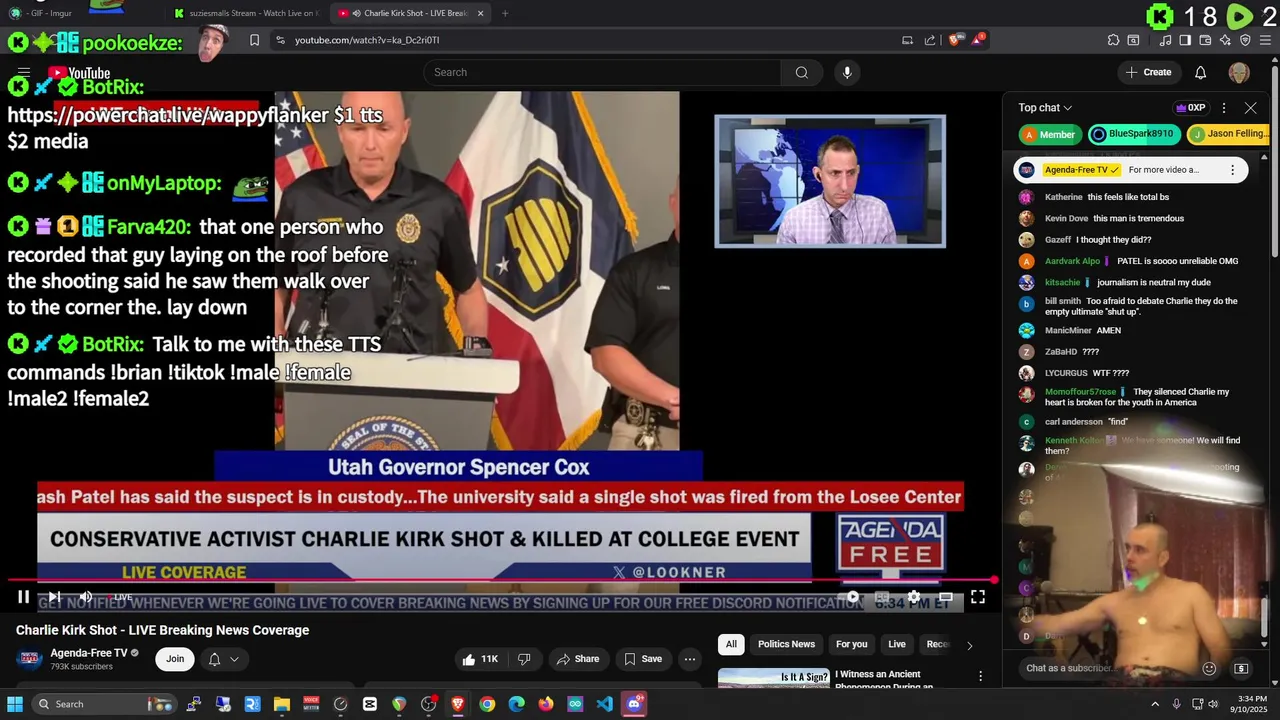Screen dimensions: 1280x720
Task: Click the BlueSpark8910 chip in chat
Action: (x=1133, y=134)
